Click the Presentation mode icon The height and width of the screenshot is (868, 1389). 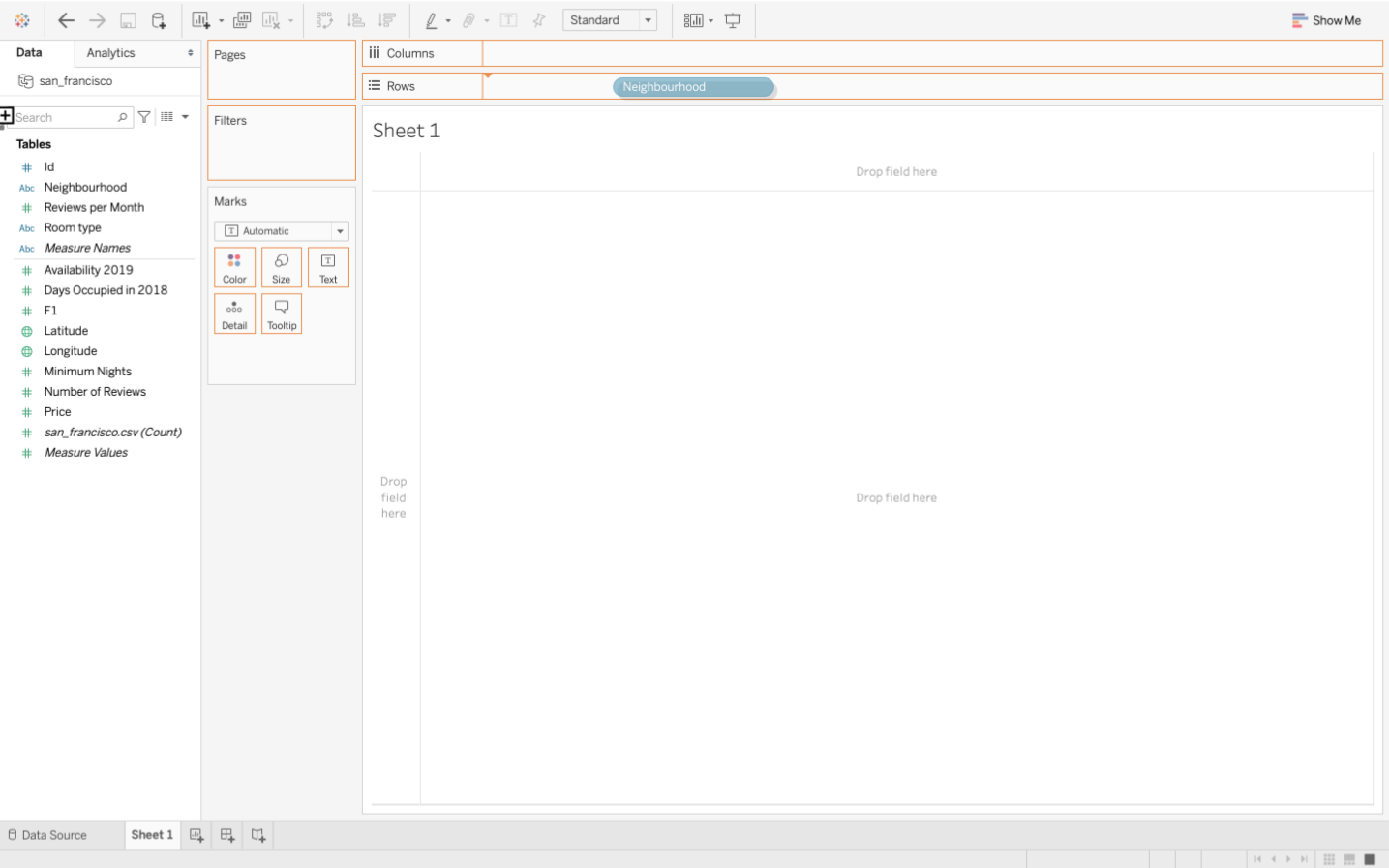pyautogui.click(x=733, y=20)
